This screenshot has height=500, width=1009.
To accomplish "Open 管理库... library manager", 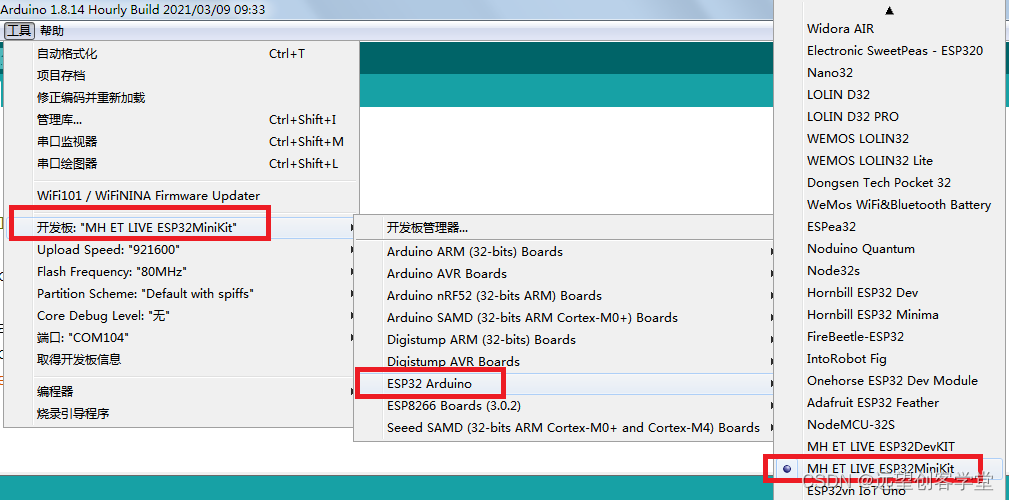I will click(181, 120).
